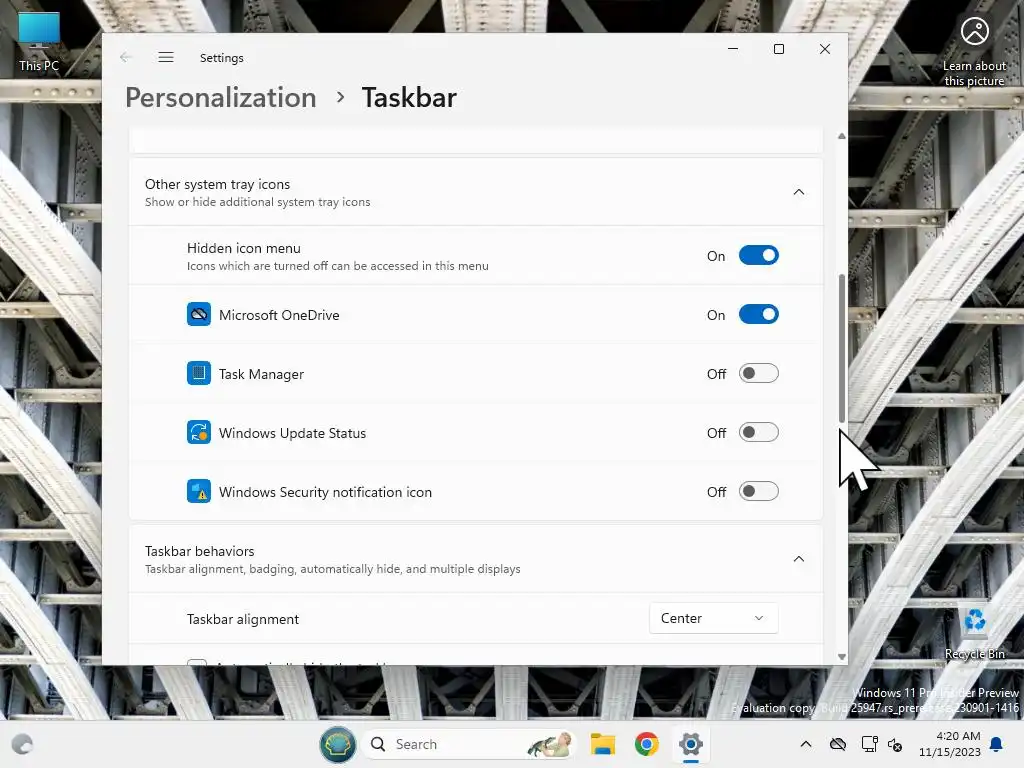The width and height of the screenshot is (1024, 768).
Task: Click the Settings scrollbar up arrow
Action: point(842,136)
